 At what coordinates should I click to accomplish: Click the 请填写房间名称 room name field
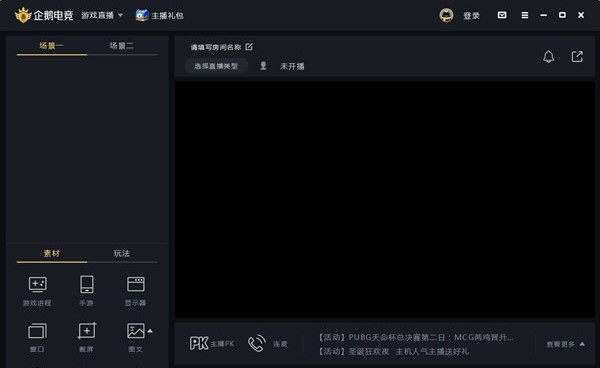pos(216,47)
